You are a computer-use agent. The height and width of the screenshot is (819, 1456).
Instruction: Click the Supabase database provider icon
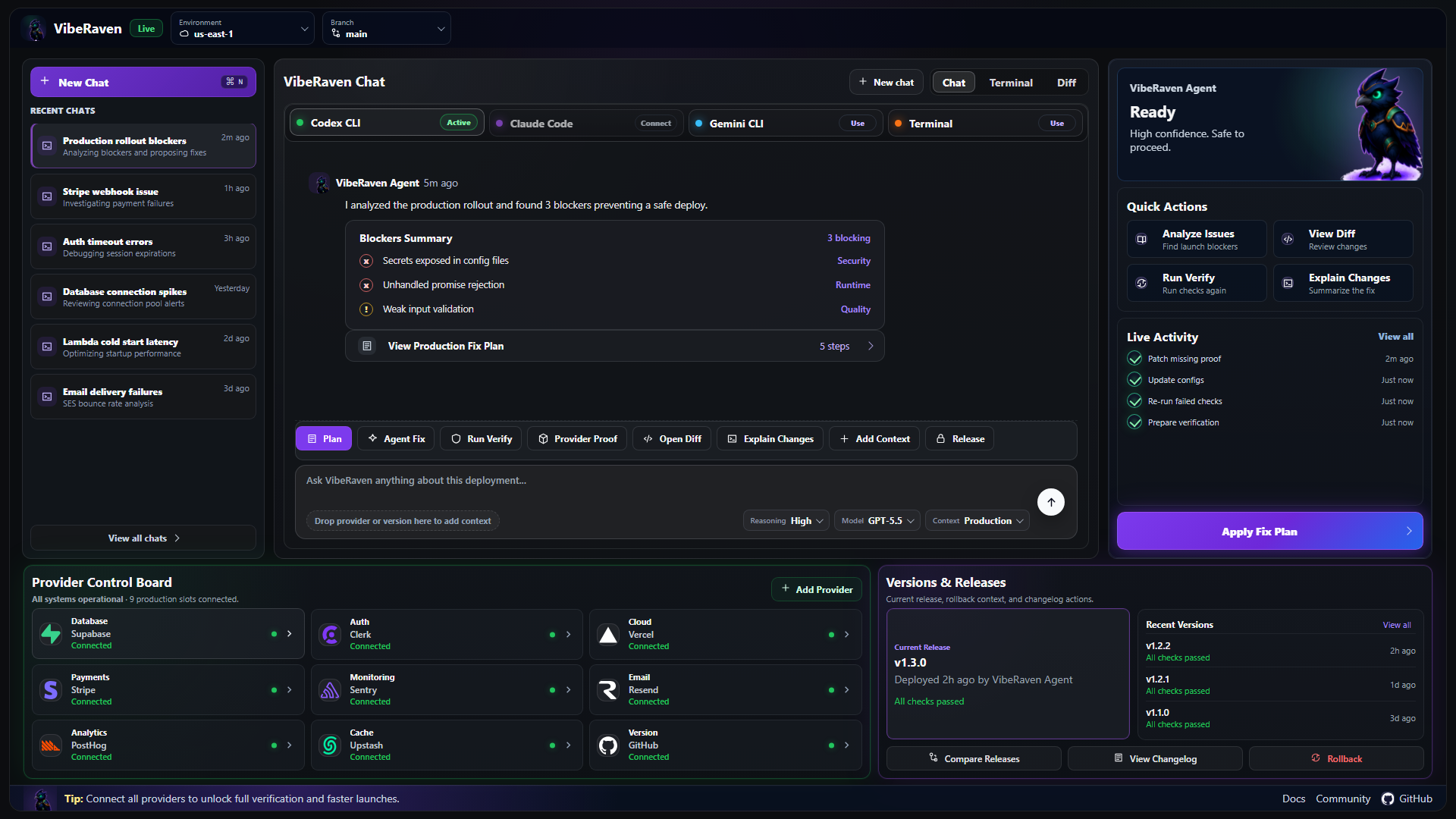point(51,634)
